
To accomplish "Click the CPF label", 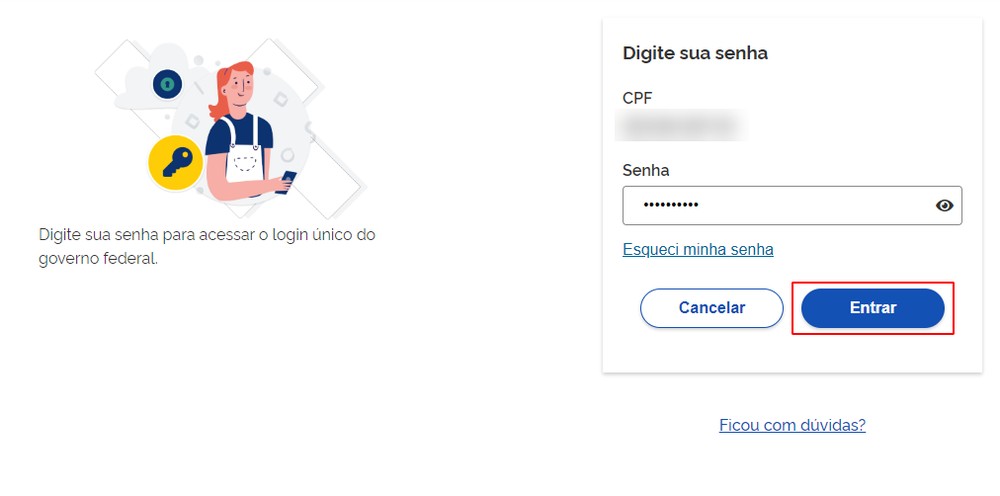I will coord(638,98).
